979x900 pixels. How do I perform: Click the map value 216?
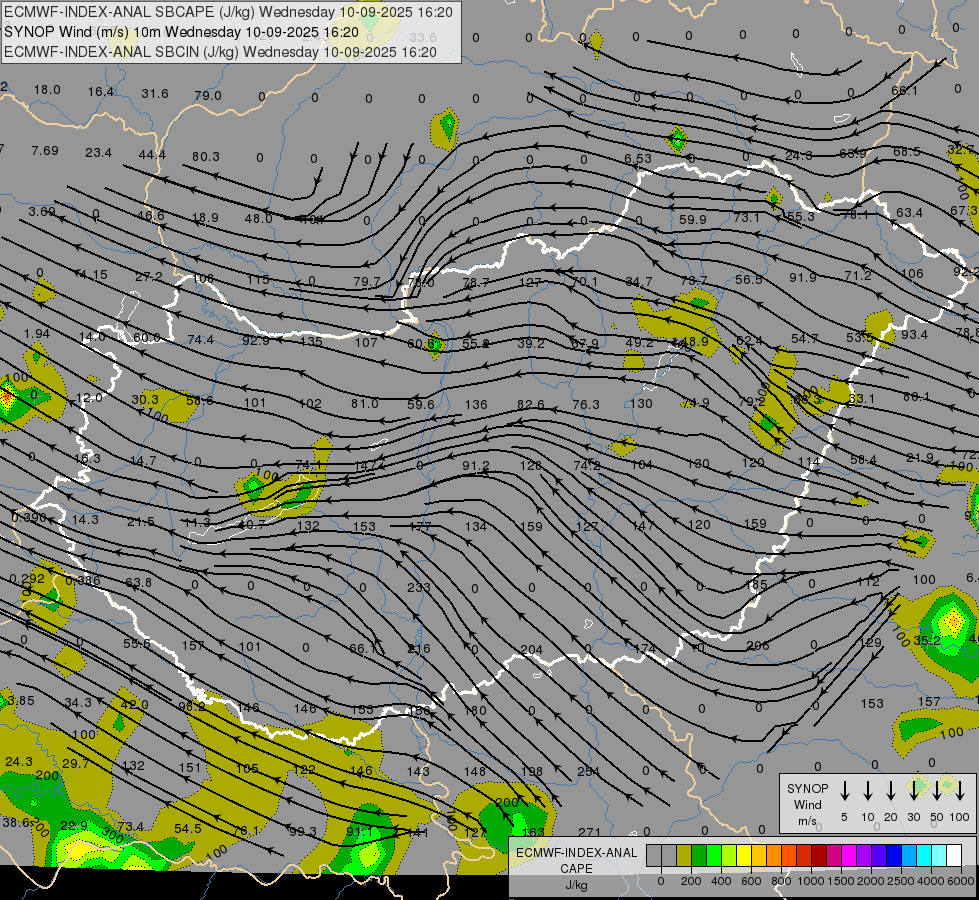coord(418,648)
